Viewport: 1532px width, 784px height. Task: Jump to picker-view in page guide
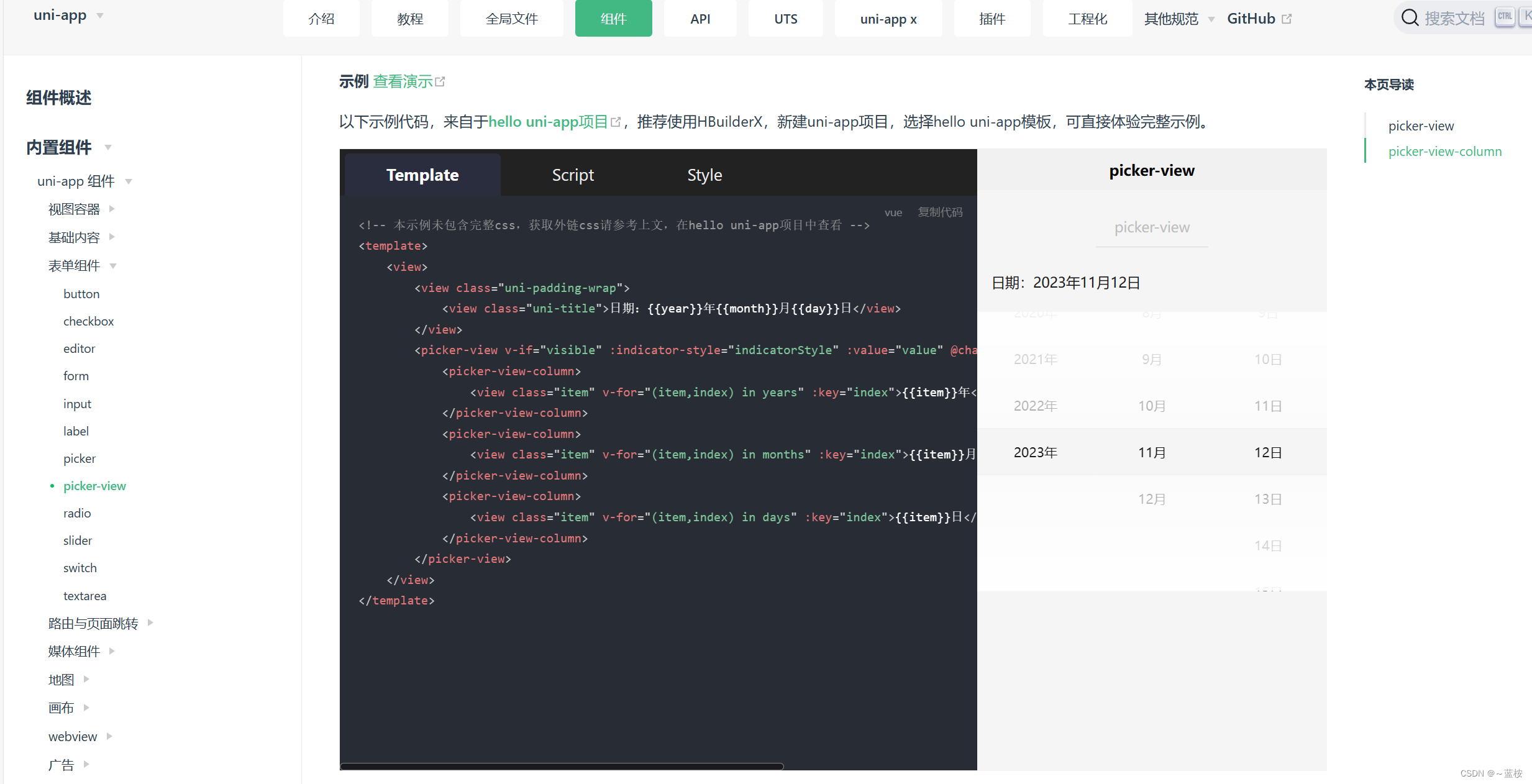point(1421,125)
